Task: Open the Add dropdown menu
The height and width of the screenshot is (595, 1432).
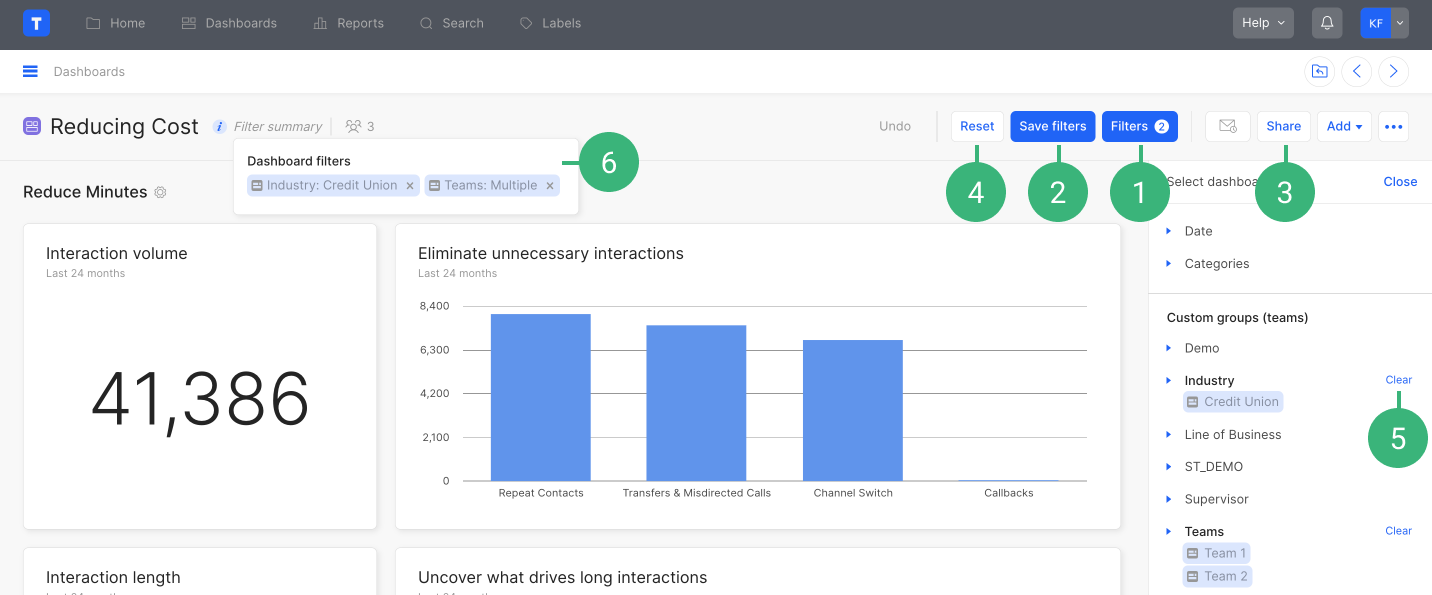Action: pos(1344,126)
